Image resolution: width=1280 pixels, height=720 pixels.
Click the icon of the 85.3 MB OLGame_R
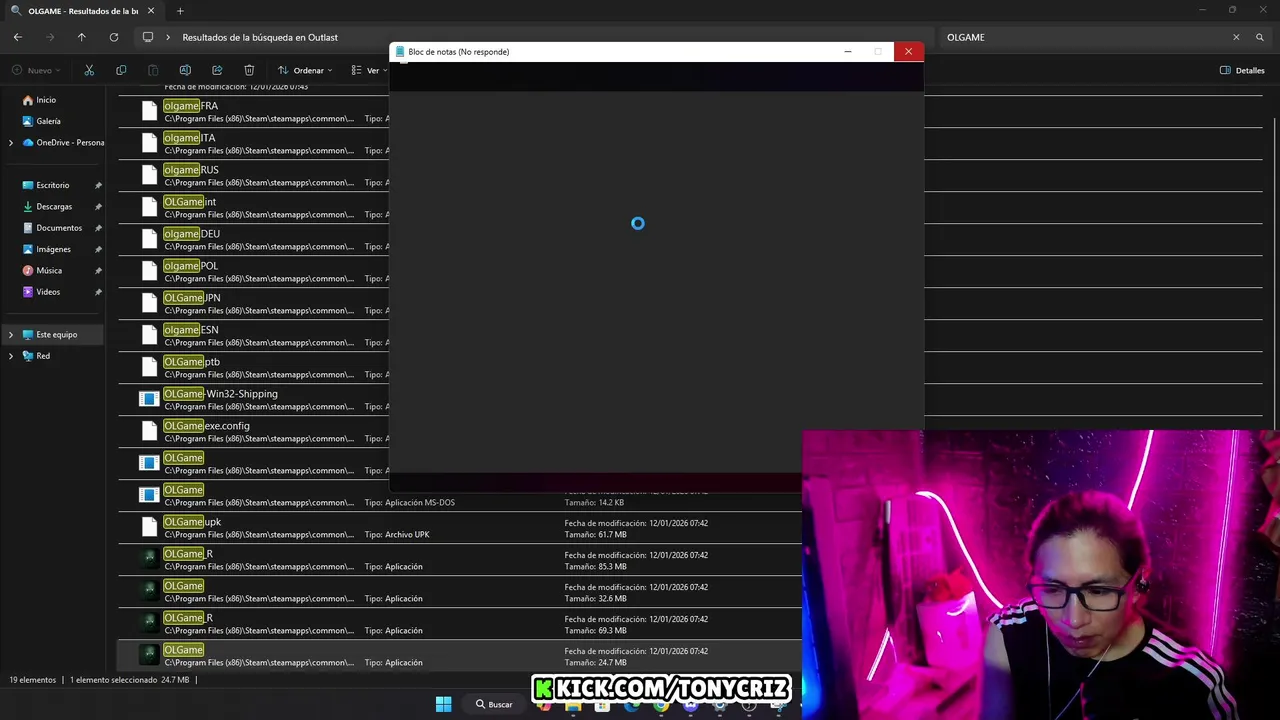(150, 559)
